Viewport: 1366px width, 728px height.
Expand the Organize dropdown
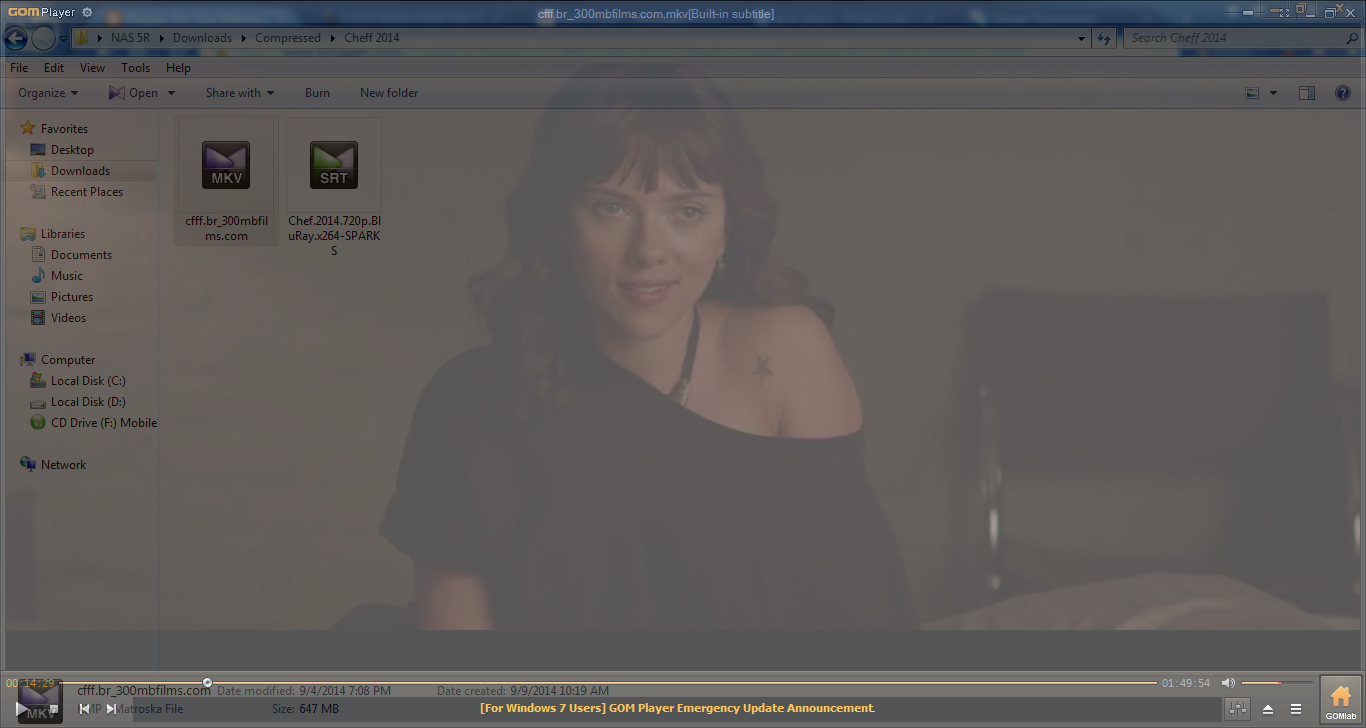point(48,93)
